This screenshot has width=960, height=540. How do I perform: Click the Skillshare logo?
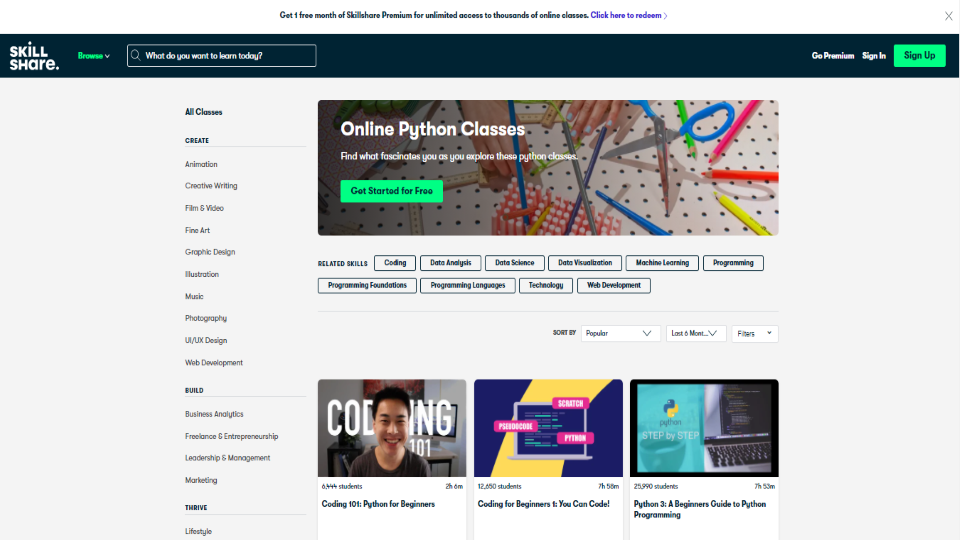(x=34, y=56)
